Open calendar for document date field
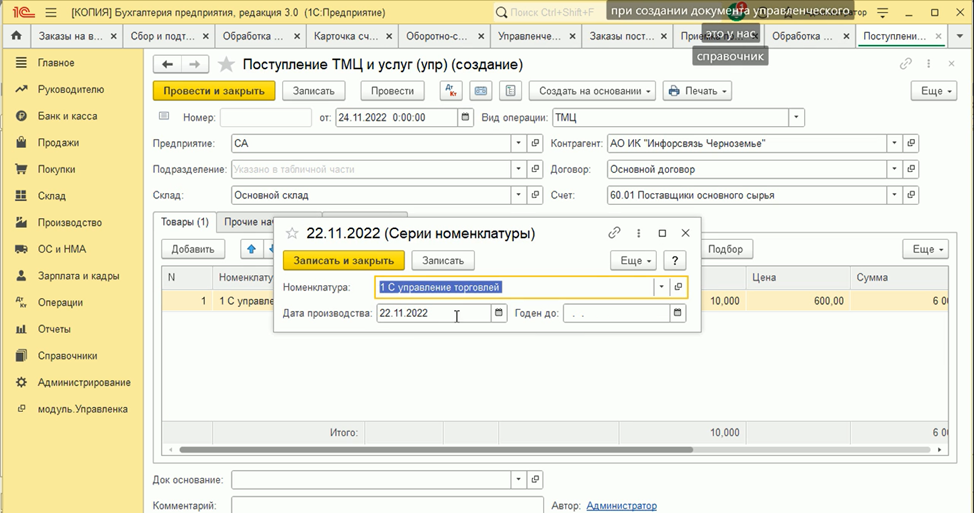The width and height of the screenshot is (974, 513). [x=465, y=117]
